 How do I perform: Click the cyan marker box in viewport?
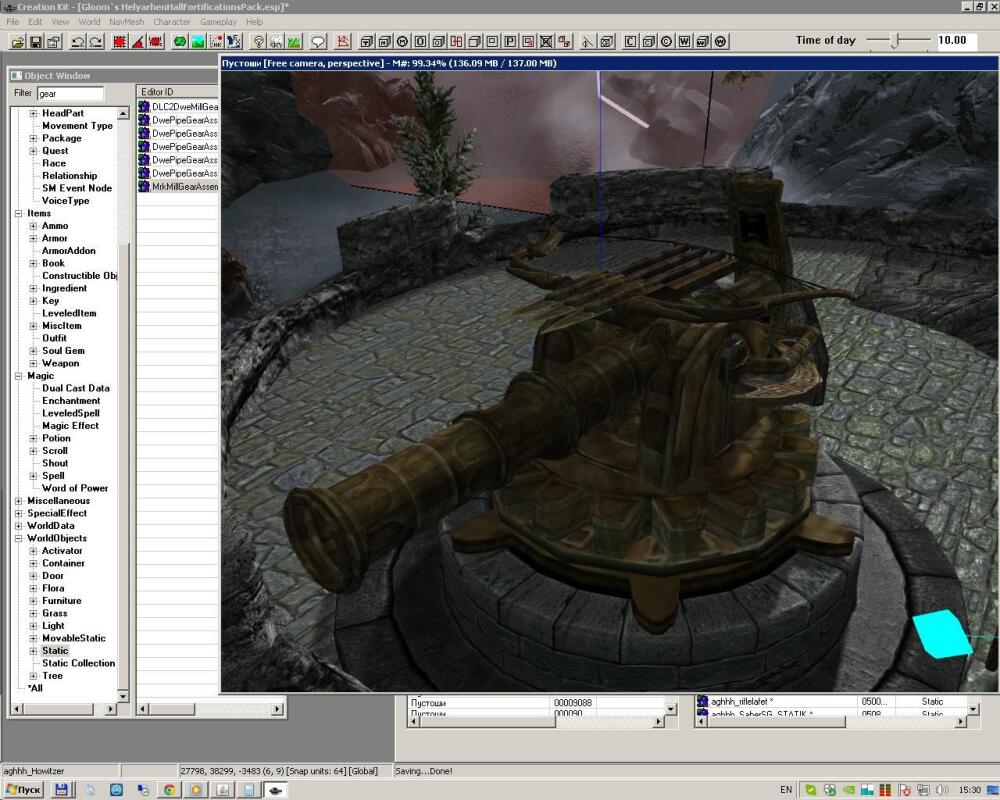[941, 633]
